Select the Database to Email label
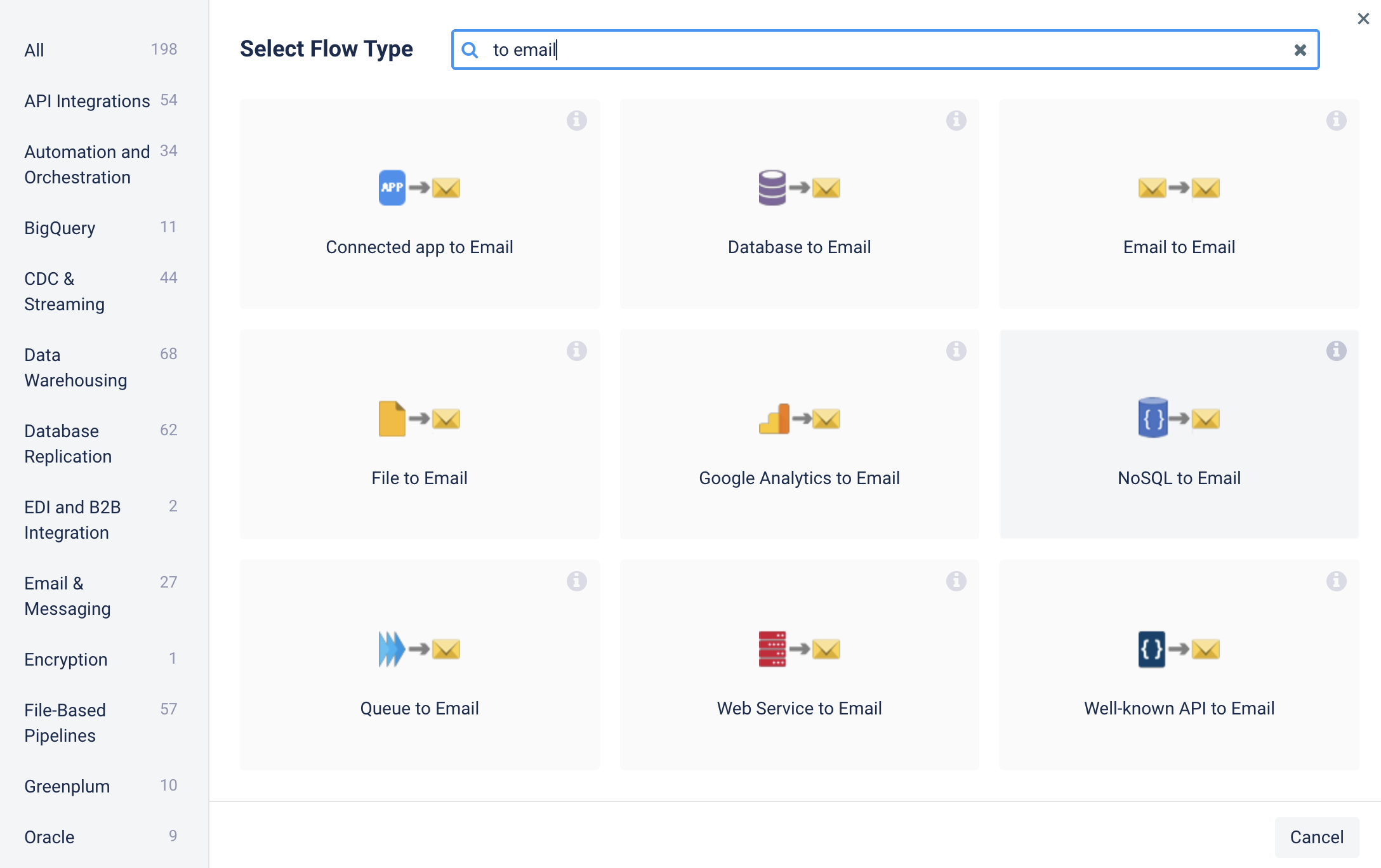This screenshot has width=1381, height=868. [x=799, y=247]
